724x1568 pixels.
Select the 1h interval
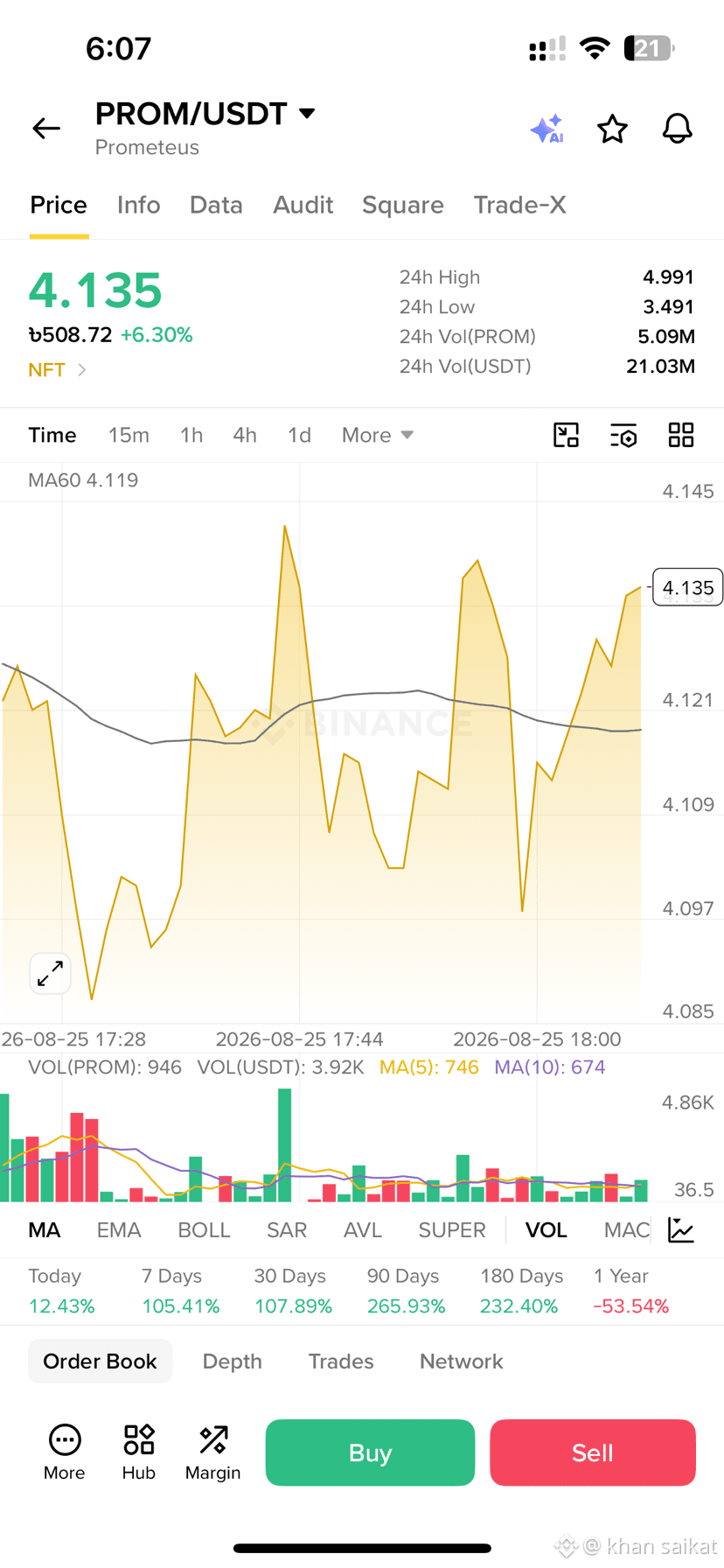click(x=191, y=435)
